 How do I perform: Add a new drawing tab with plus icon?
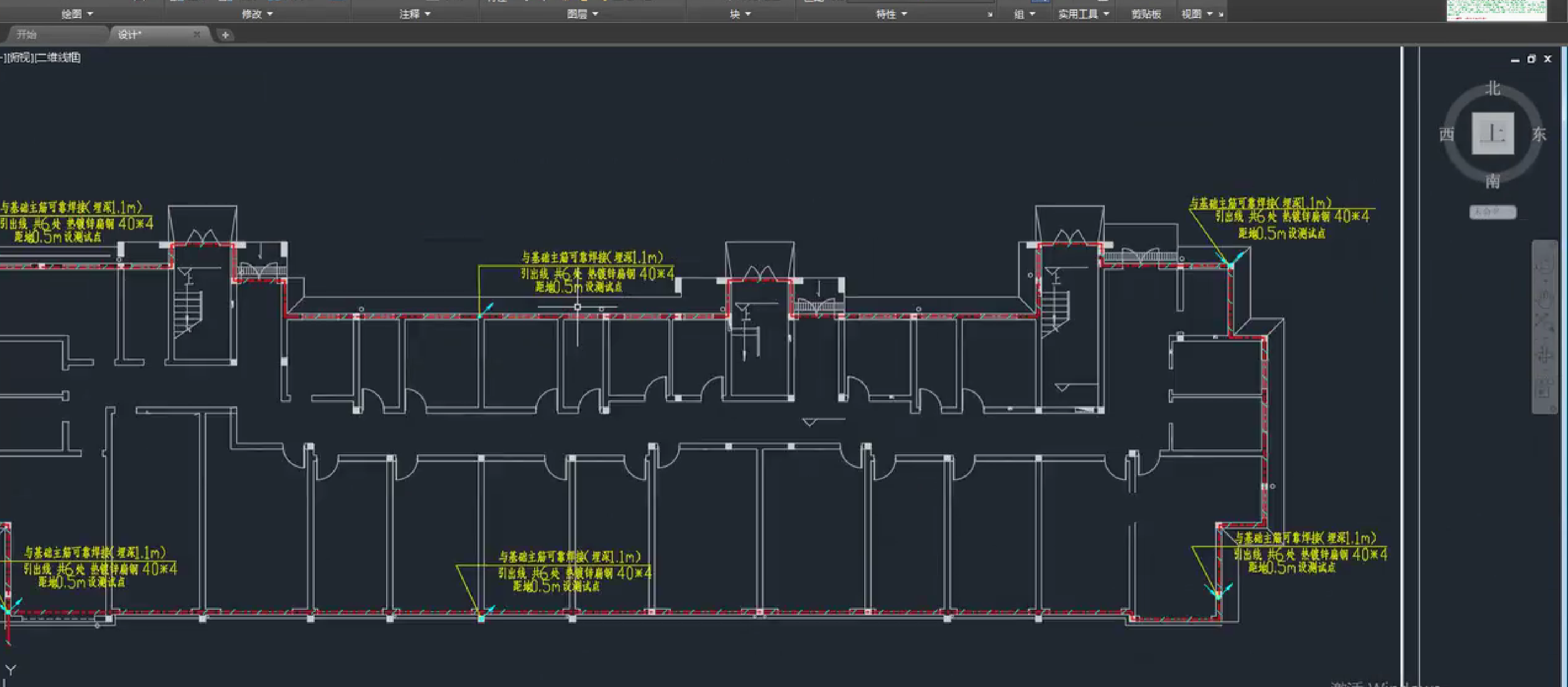[225, 35]
